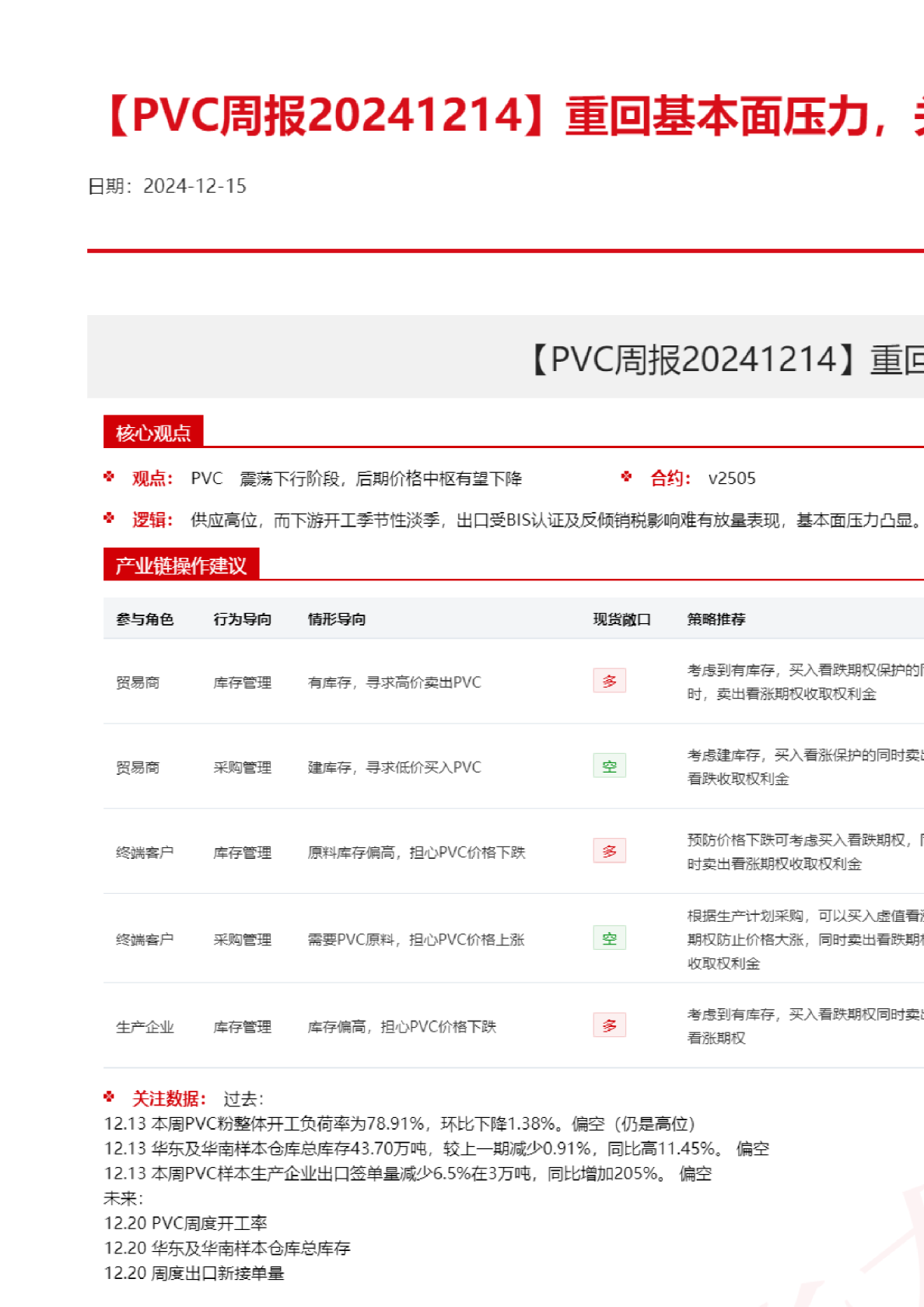924x1307 pixels.
Task: Click the 12.20 PVC周度开工率 line
Action: (x=185, y=1223)
